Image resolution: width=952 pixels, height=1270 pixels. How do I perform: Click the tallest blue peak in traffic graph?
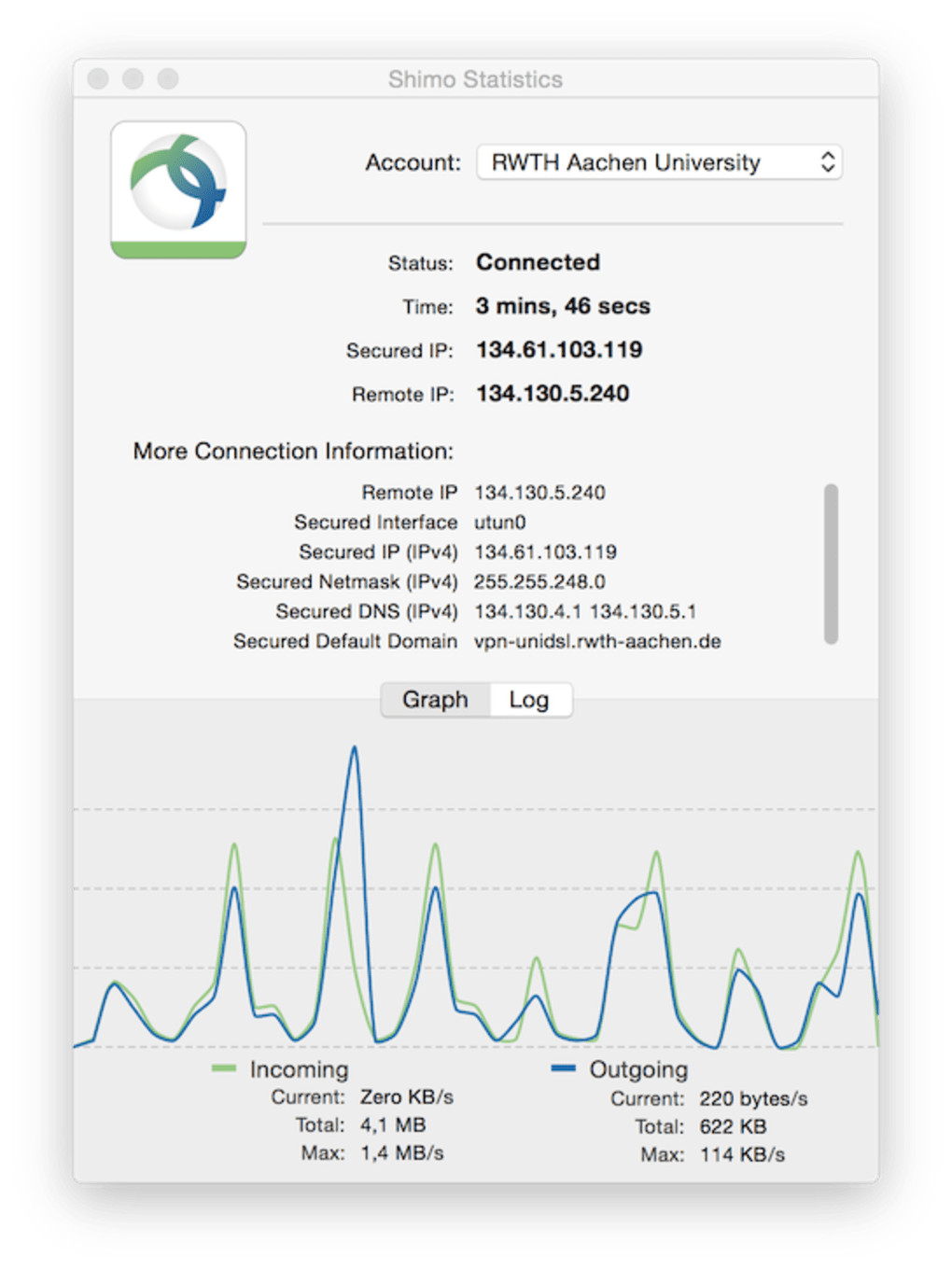(354, 747)
